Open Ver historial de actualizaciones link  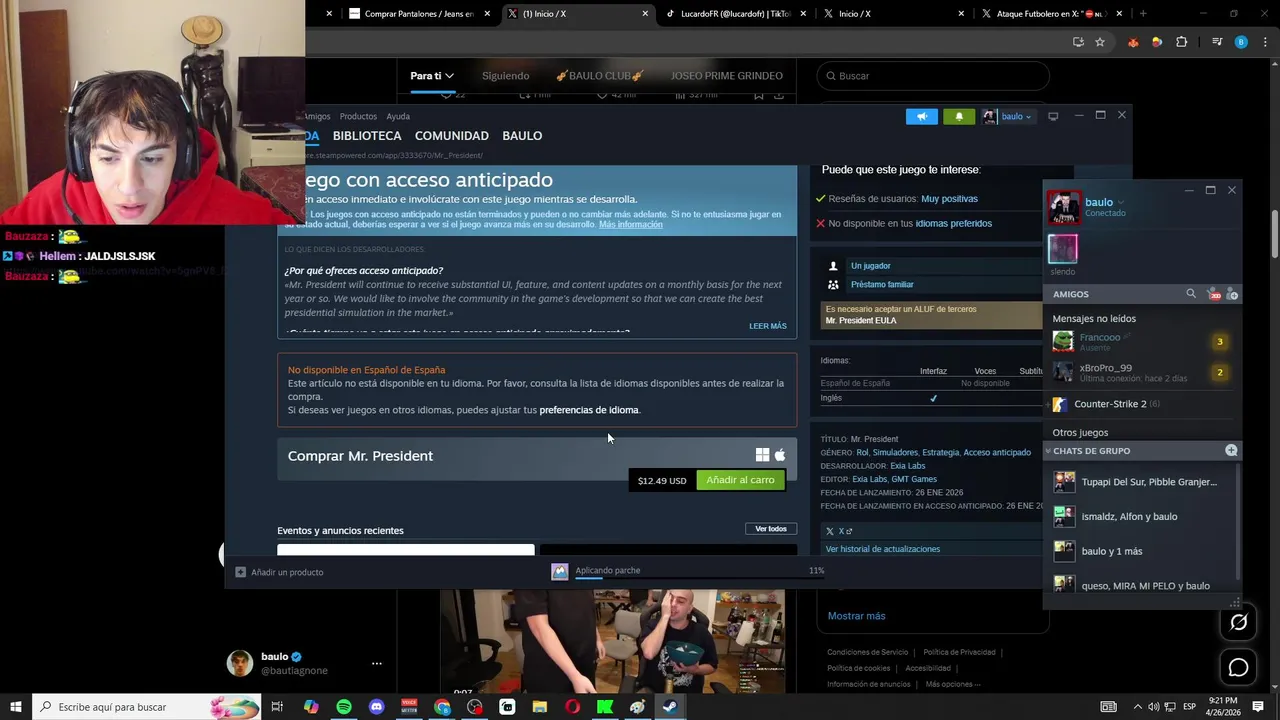[x=883, y=549]
